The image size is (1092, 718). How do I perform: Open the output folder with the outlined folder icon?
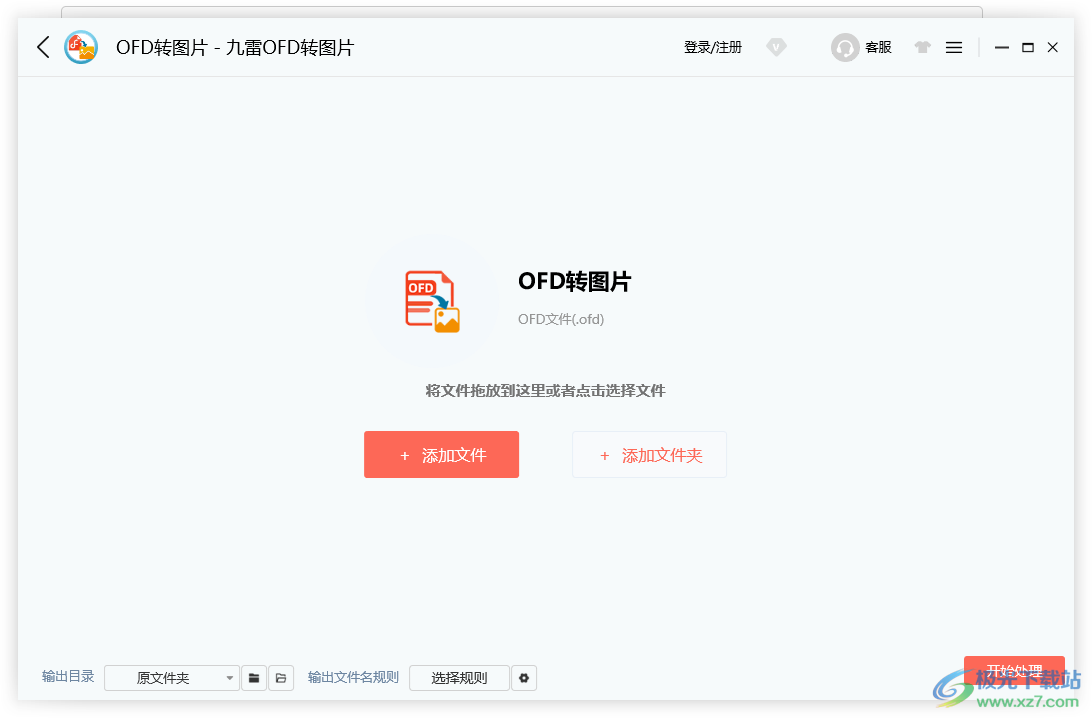click(281, 678)
